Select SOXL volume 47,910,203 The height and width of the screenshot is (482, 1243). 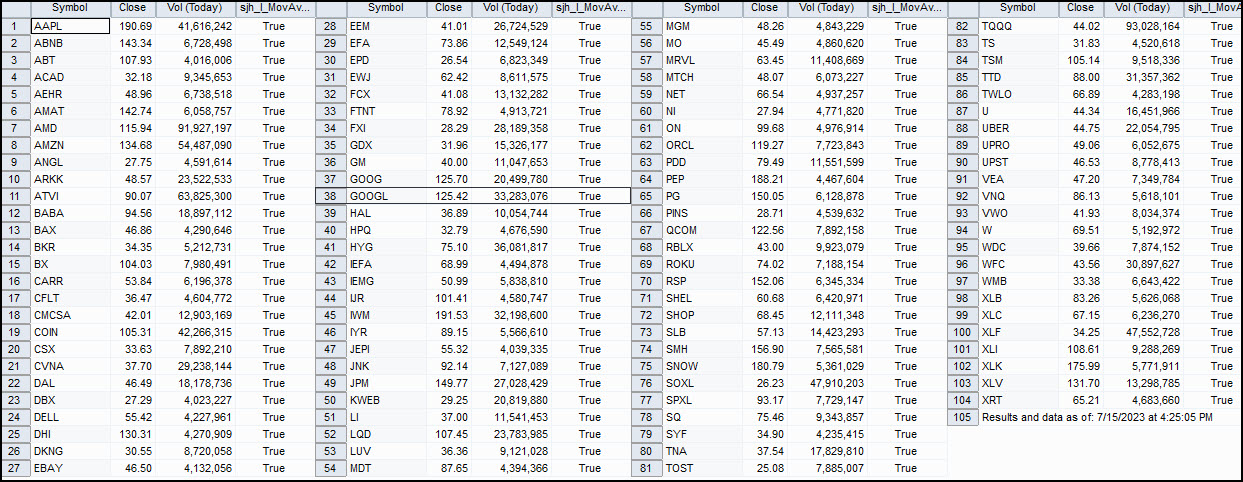pyautogui.click(x=827, y=383)
